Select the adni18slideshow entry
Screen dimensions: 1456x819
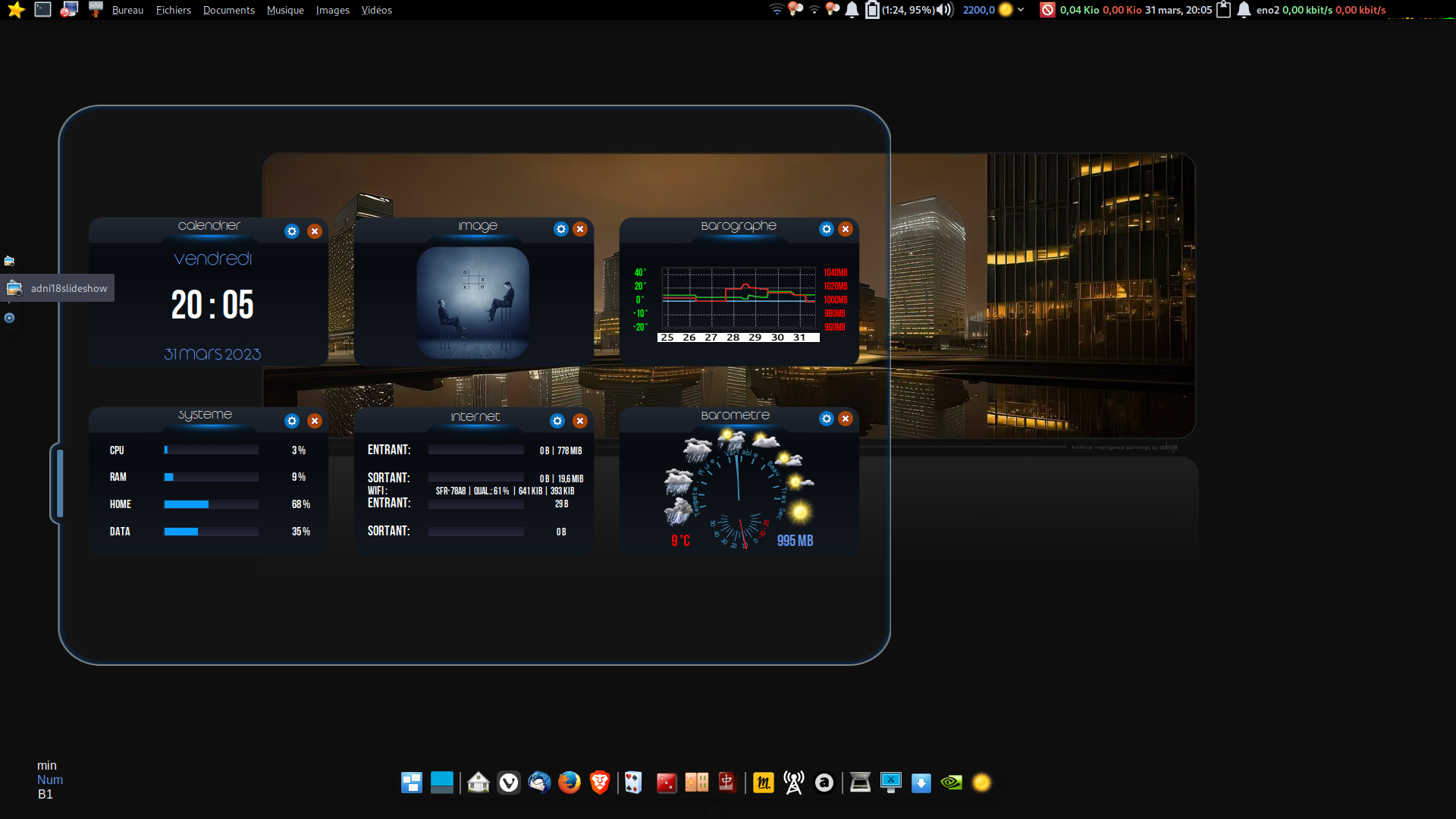click(x=58, y=288)
